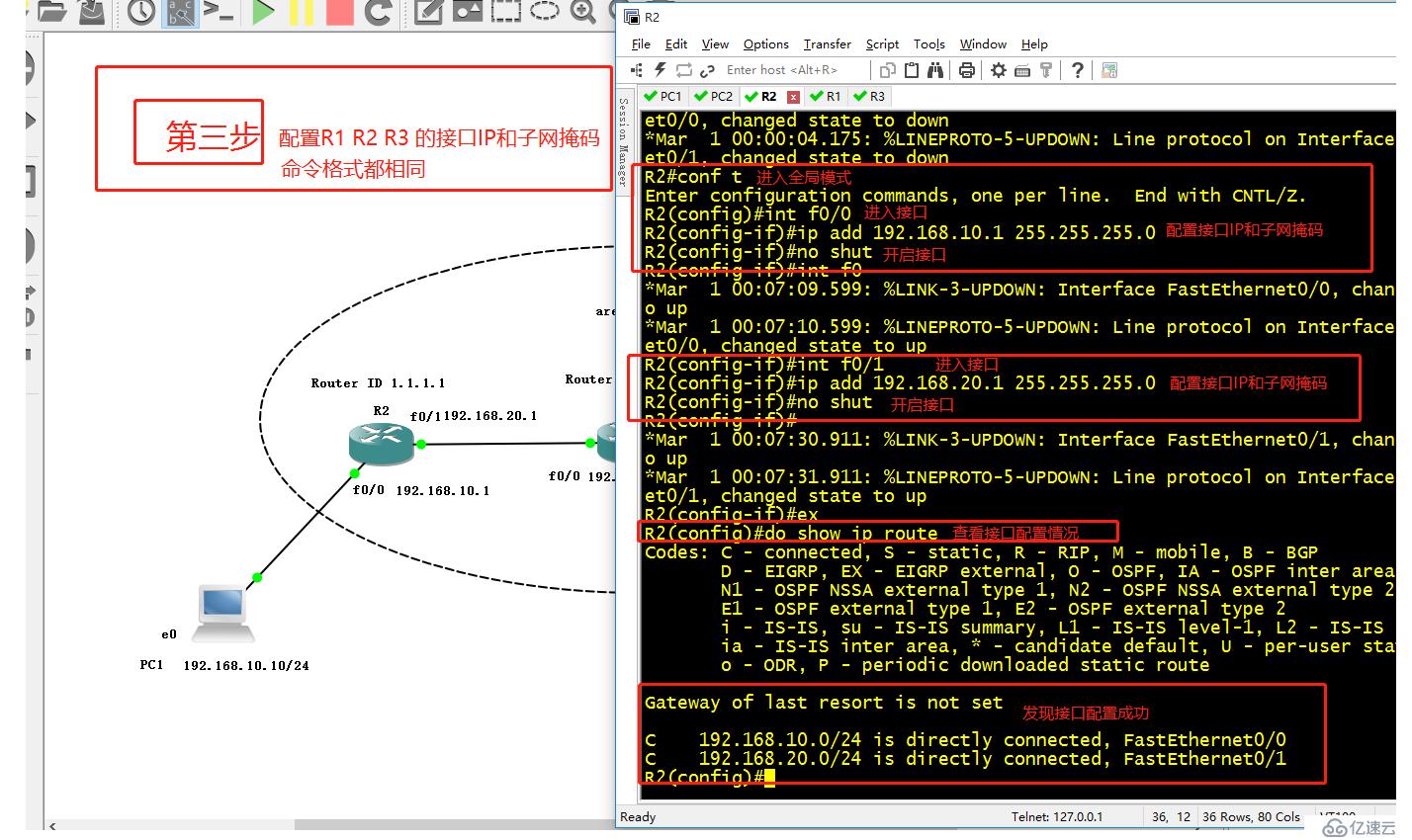Select the draw rectangle tool in GNS3
Image resolution: width=1412 pixels, height=840 pixels.
[x=505, y=12]
